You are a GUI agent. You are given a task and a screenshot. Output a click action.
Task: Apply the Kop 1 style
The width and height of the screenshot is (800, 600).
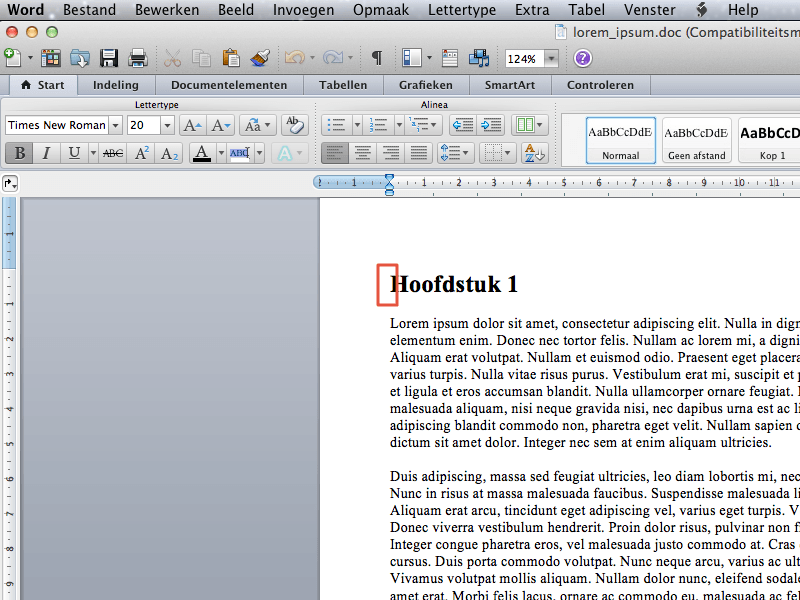(770, 140)
